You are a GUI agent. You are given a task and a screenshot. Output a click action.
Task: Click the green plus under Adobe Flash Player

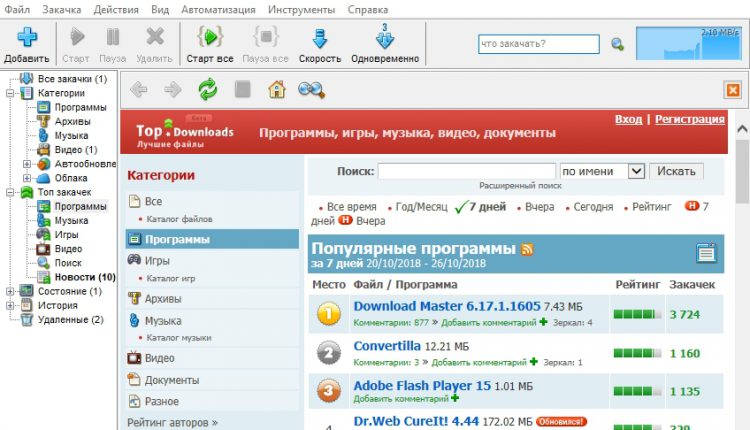coord(454,398)
